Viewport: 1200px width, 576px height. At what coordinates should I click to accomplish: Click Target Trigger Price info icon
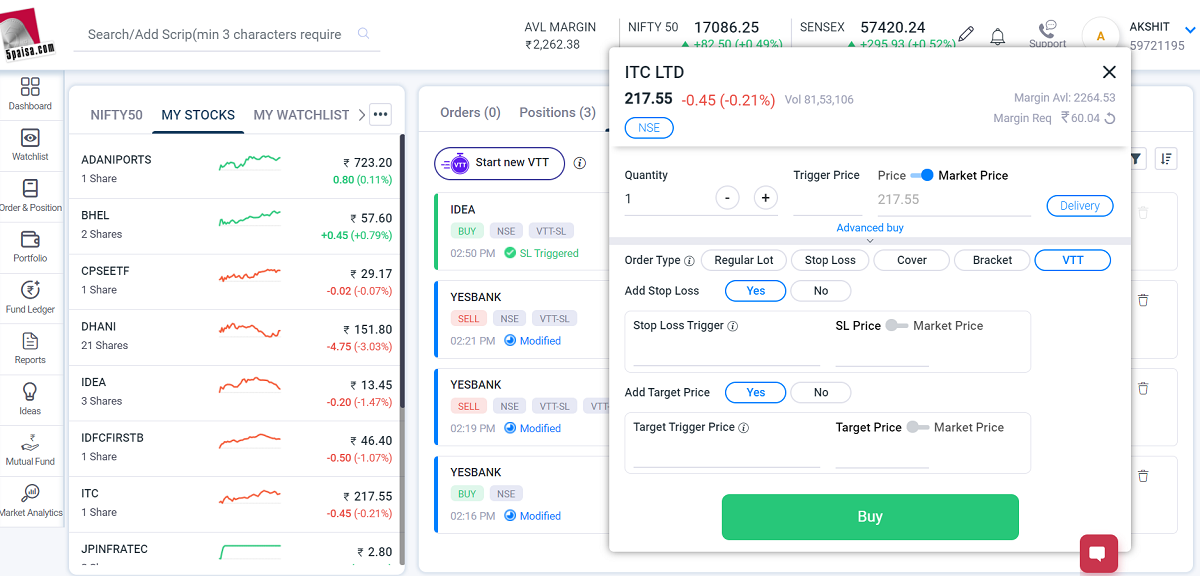[744, 428]
